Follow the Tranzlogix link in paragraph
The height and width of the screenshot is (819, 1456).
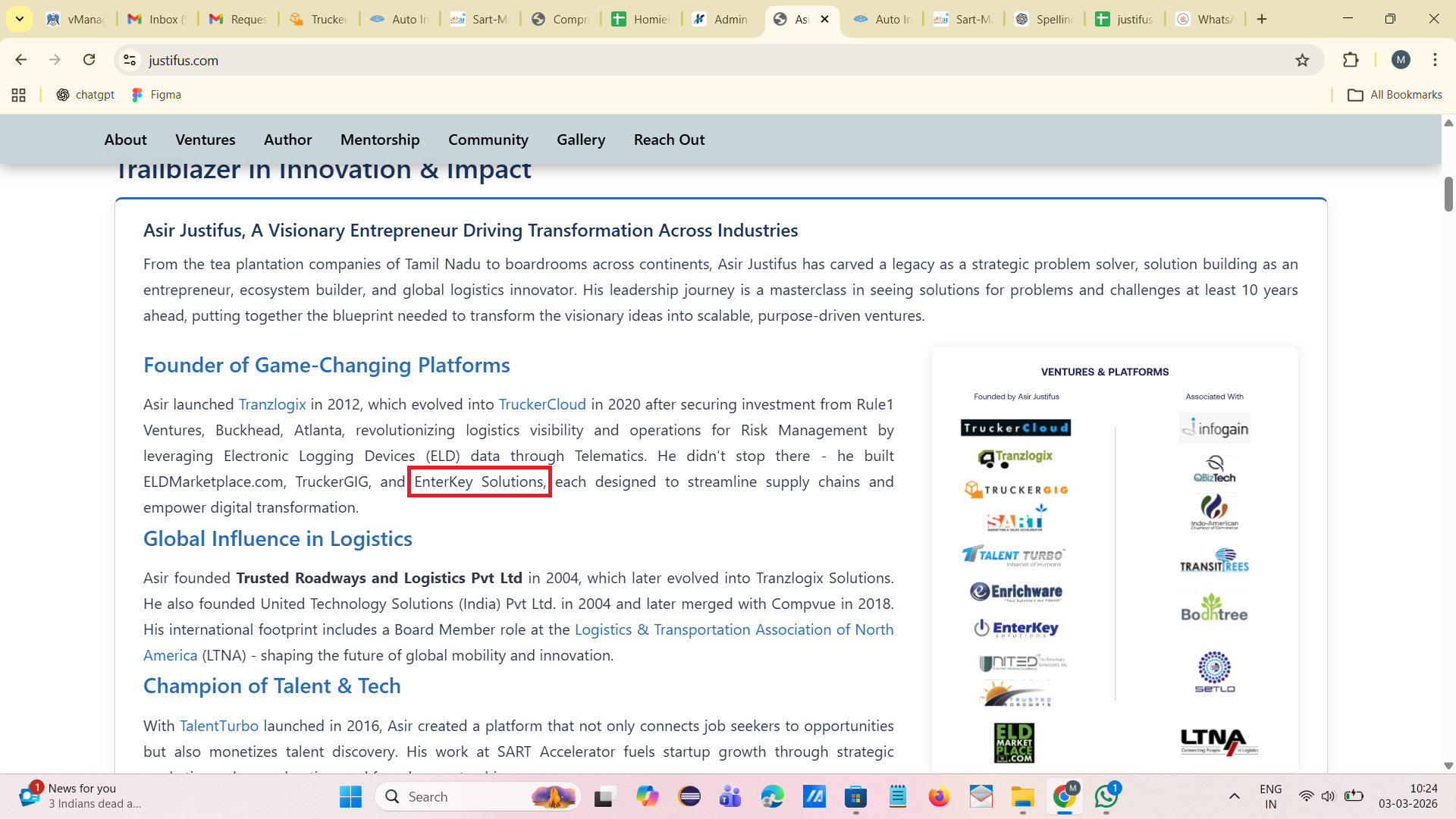(x=272, y=404)
